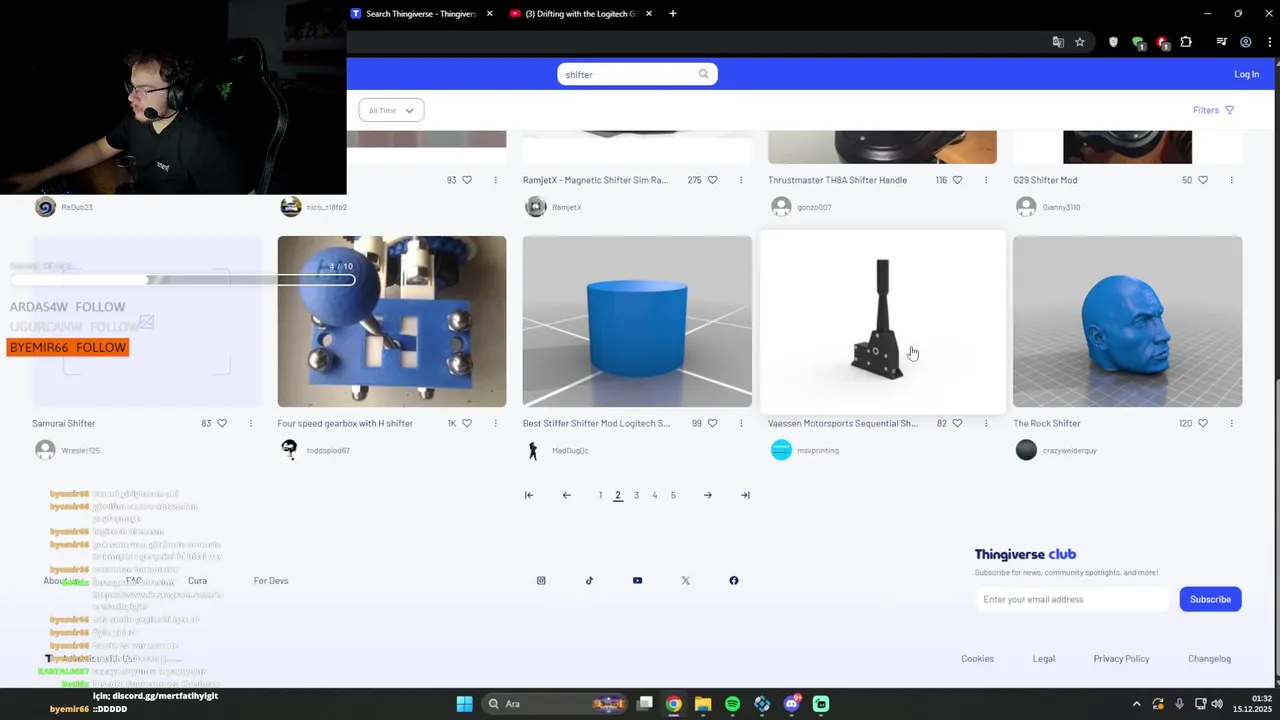The height and width of the screenshot is (720, 1280).
Task: Like the Four speed gearbox heart icon
Action: (467, 423)
